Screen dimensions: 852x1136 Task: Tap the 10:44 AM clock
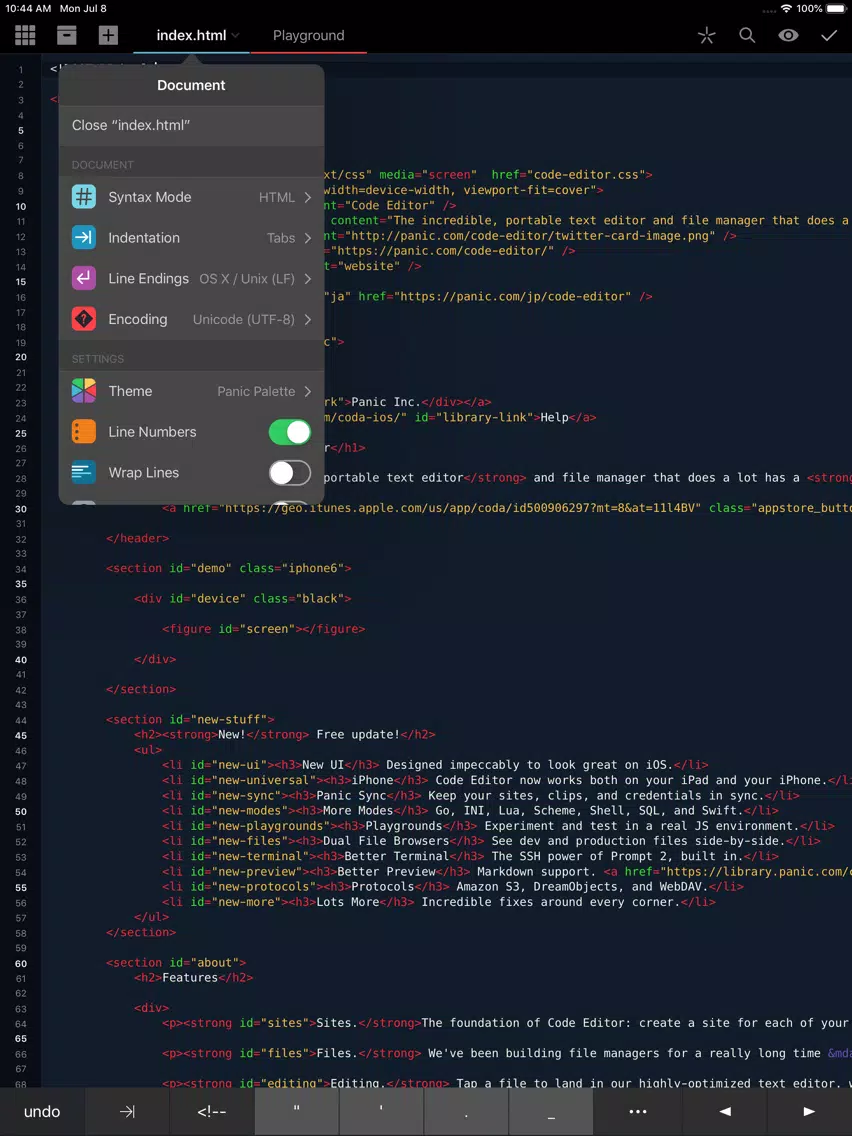click(28, 9)
